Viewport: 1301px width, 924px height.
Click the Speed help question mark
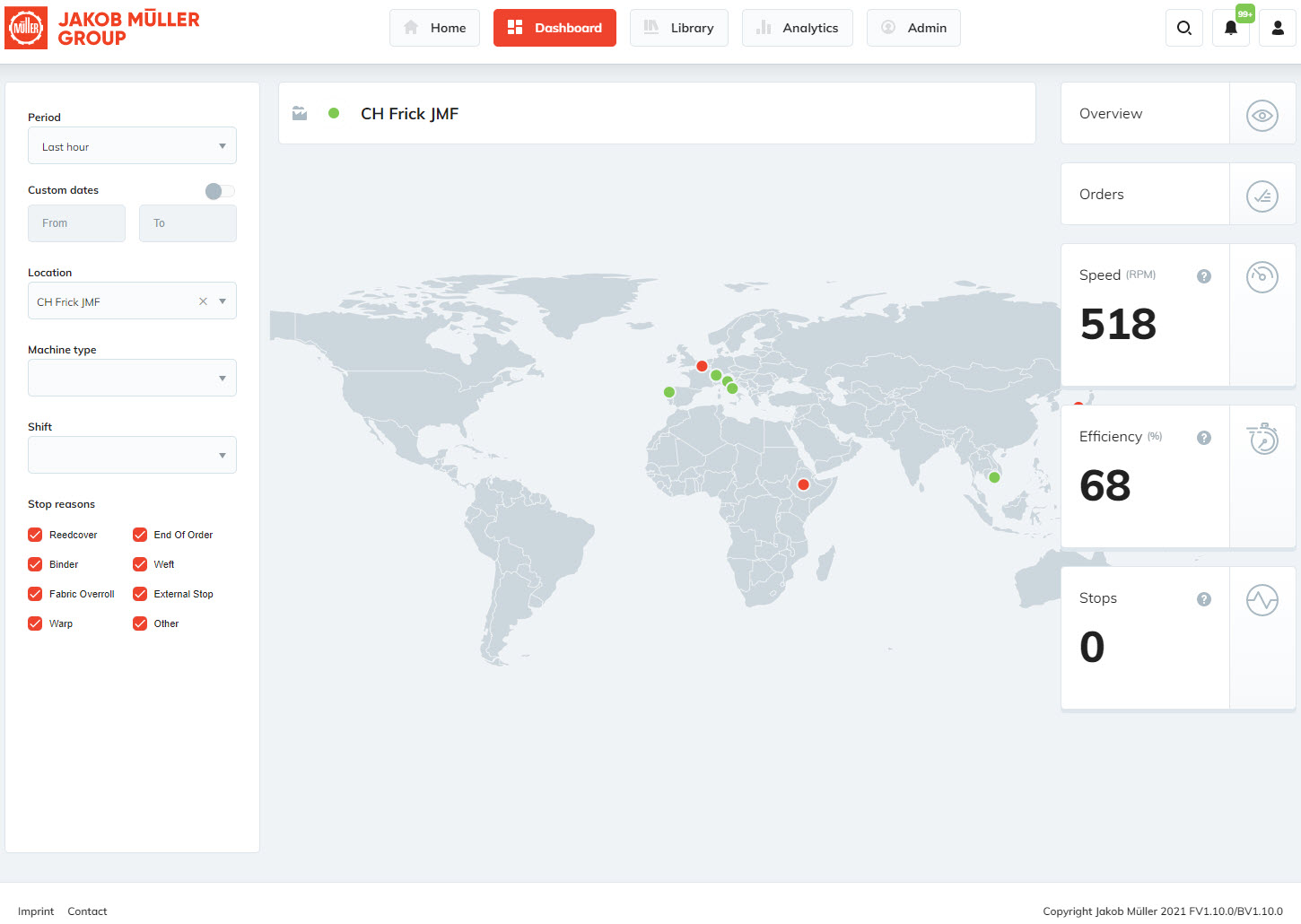point(1204,276)
